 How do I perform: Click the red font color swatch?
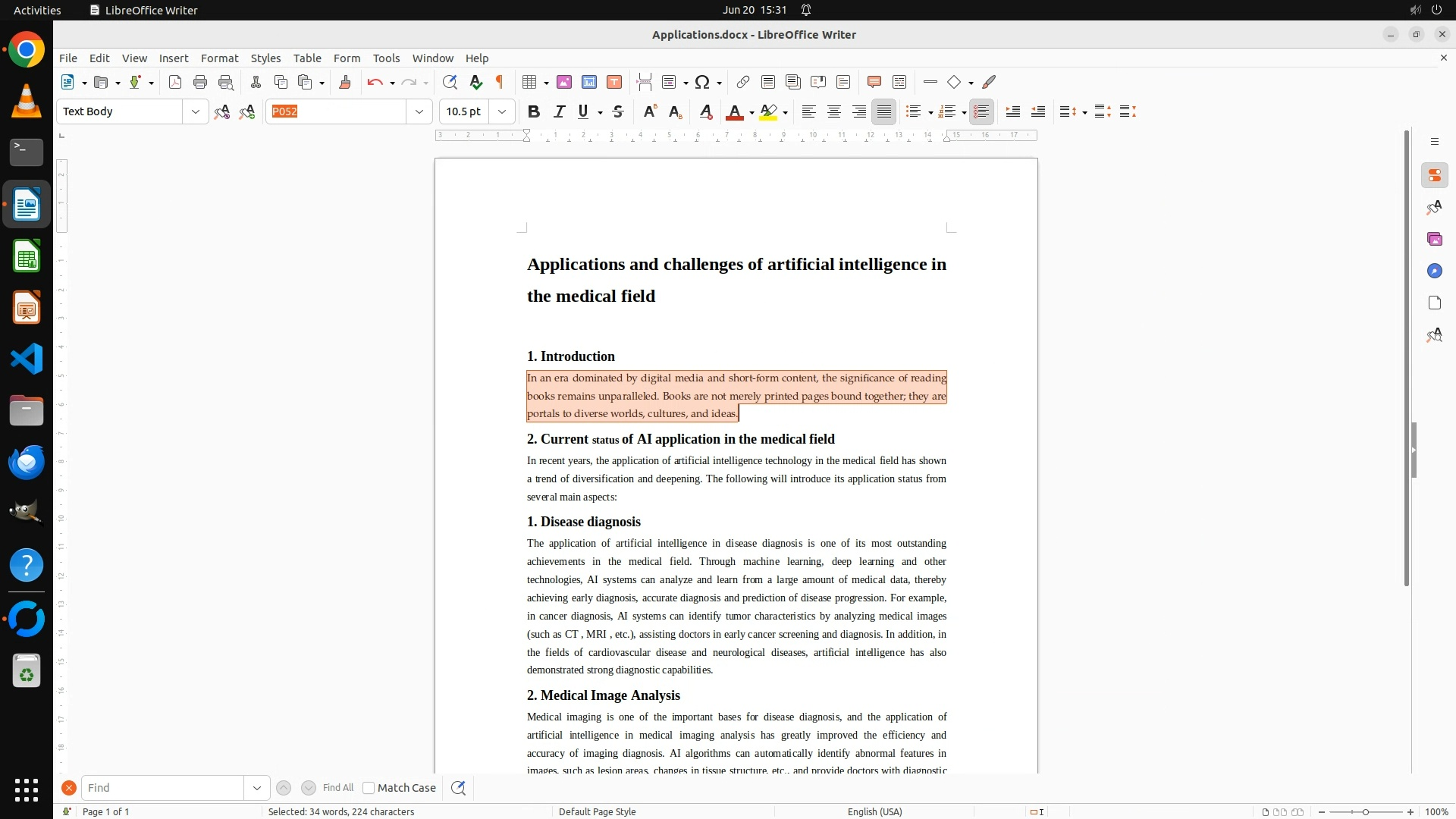(x=733, y=111)
